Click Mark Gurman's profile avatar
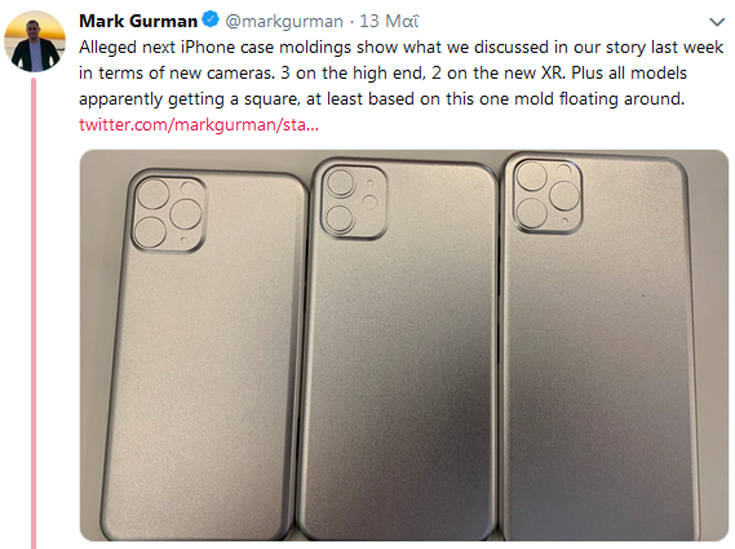The image size is (735, 549). 35,42
